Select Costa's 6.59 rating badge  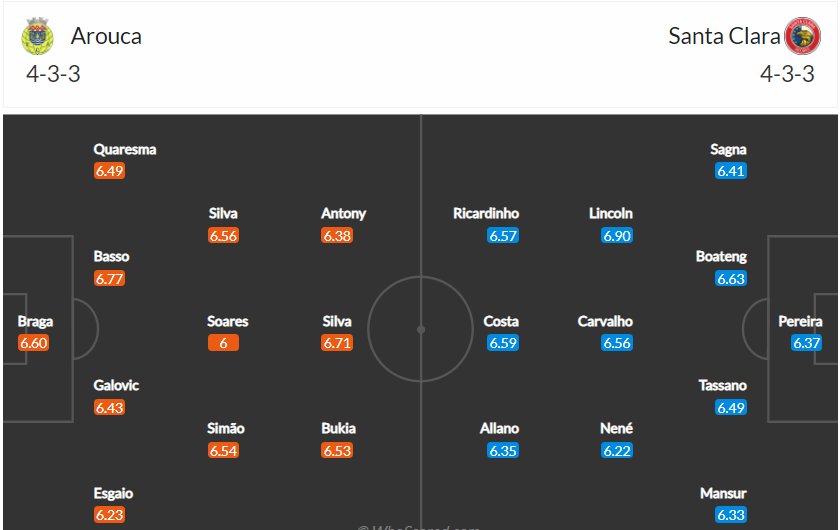click(x=503, y=343)
